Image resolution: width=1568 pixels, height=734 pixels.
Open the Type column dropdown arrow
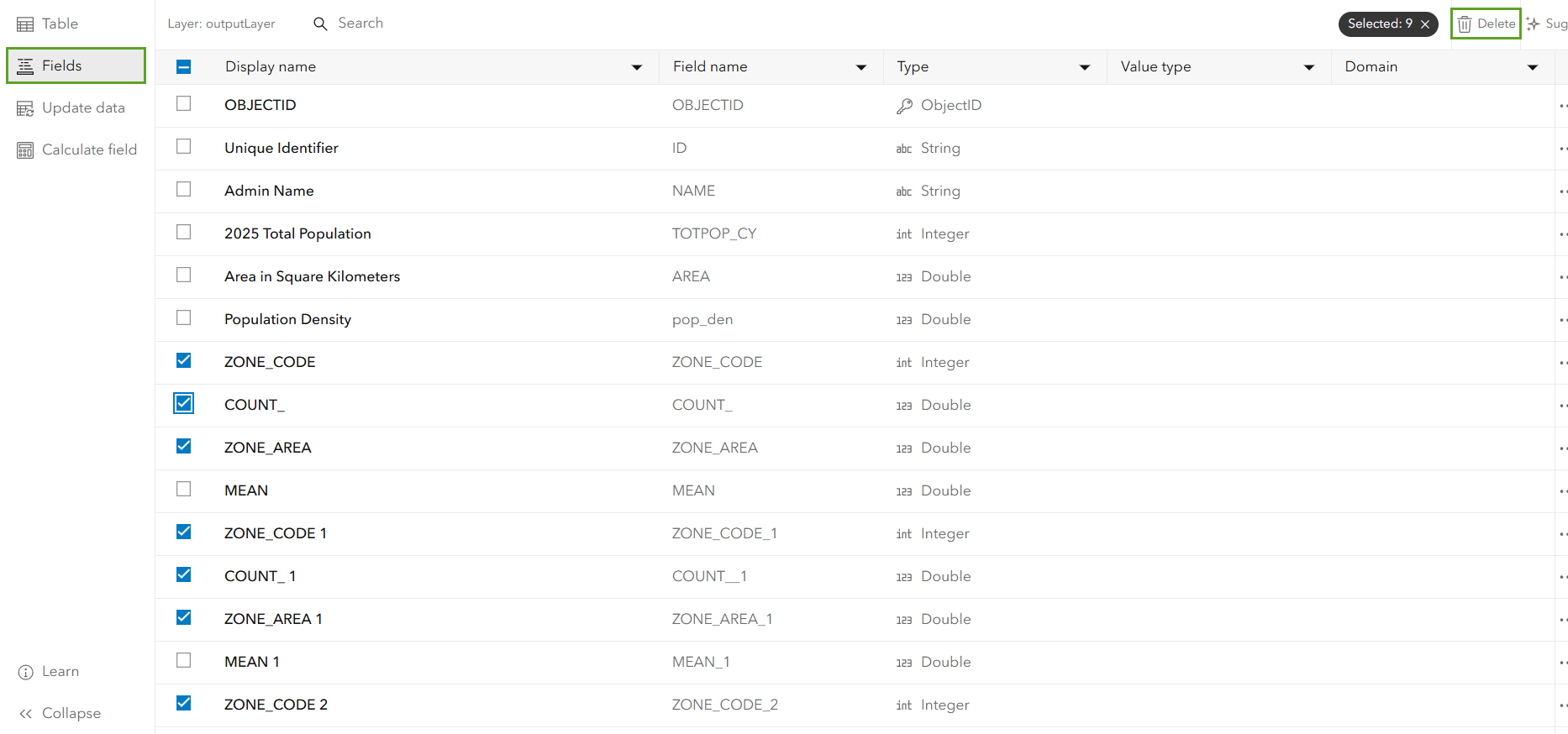tap(1085, 67)
